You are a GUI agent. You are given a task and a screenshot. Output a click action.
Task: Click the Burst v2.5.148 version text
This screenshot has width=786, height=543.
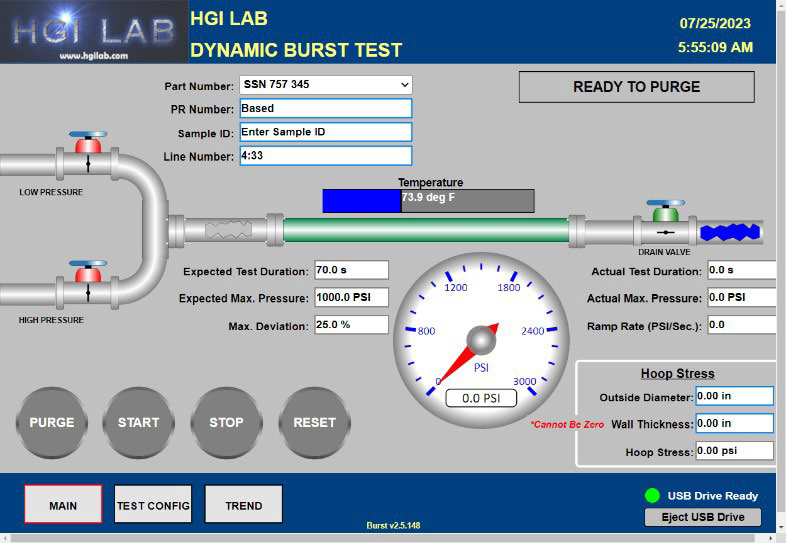[394, 525]
